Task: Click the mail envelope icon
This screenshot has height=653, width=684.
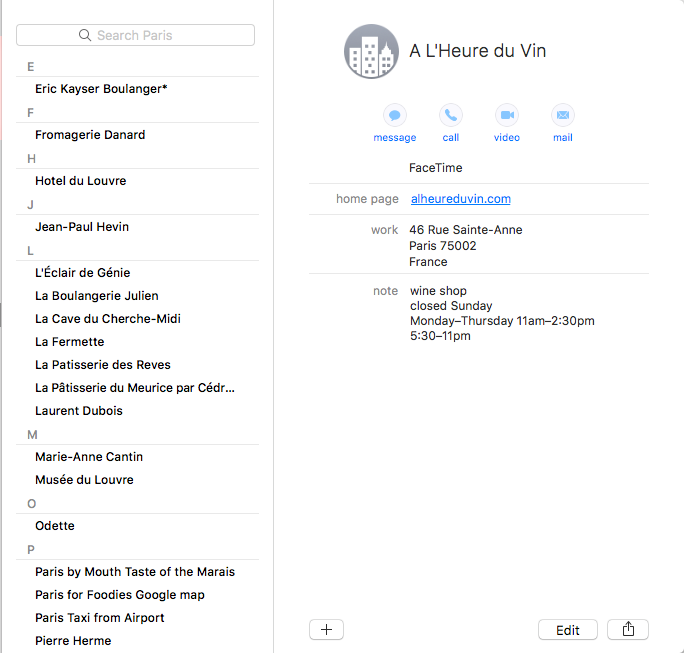Action: 563,115
